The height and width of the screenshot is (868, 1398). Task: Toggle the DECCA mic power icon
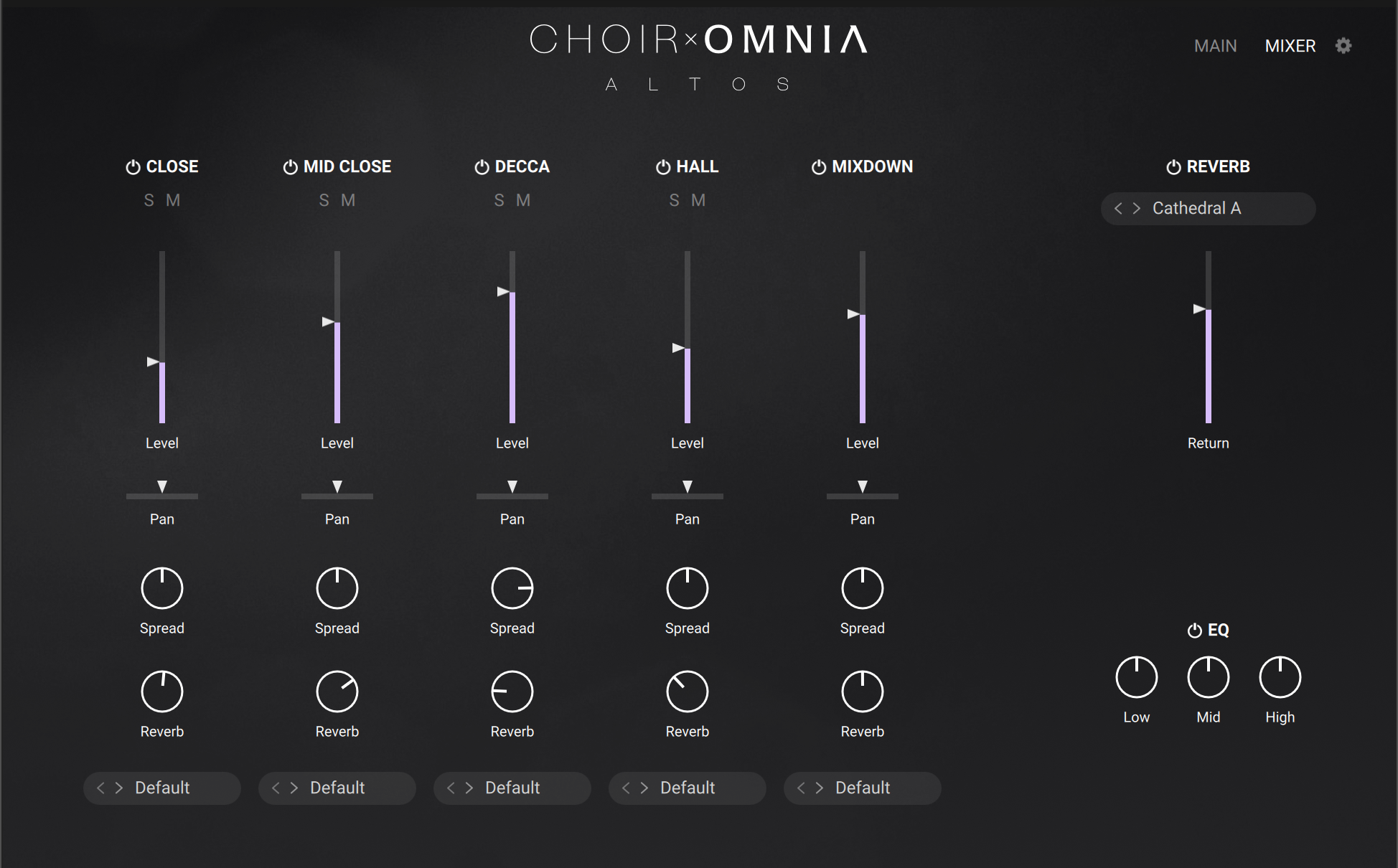pos(482,167)
